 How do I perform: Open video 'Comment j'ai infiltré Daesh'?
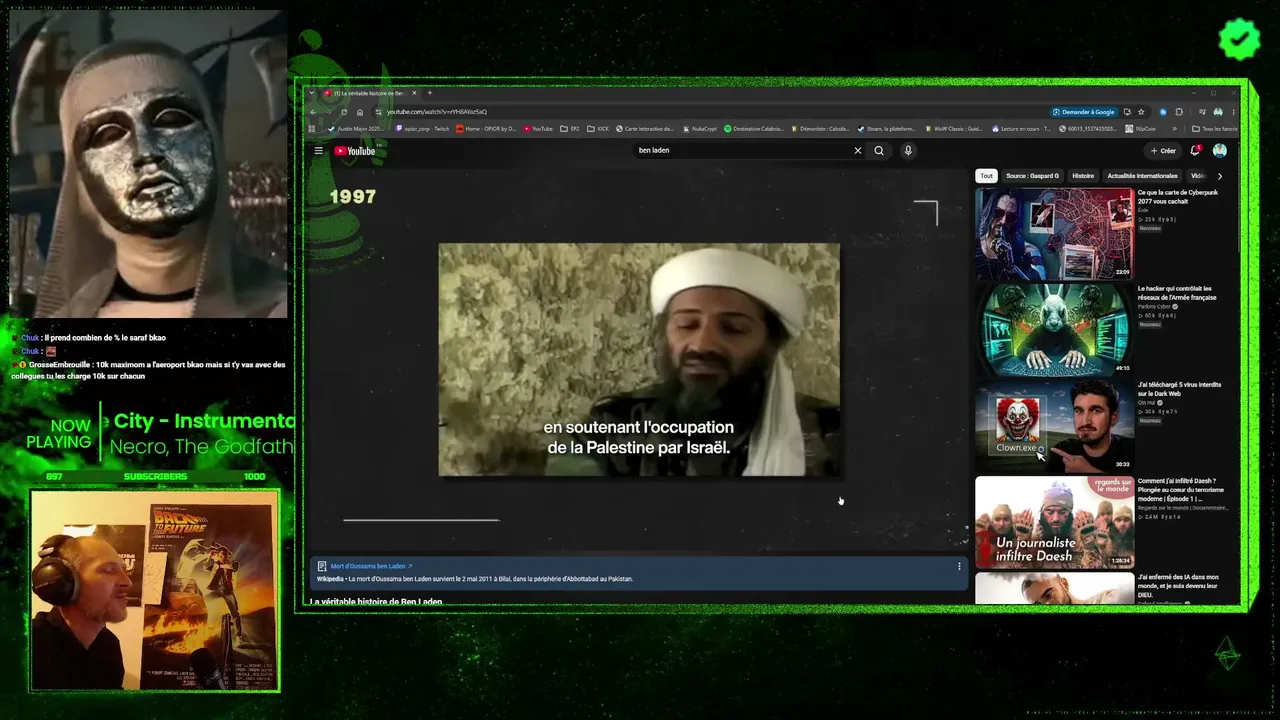pos(1183,489)
